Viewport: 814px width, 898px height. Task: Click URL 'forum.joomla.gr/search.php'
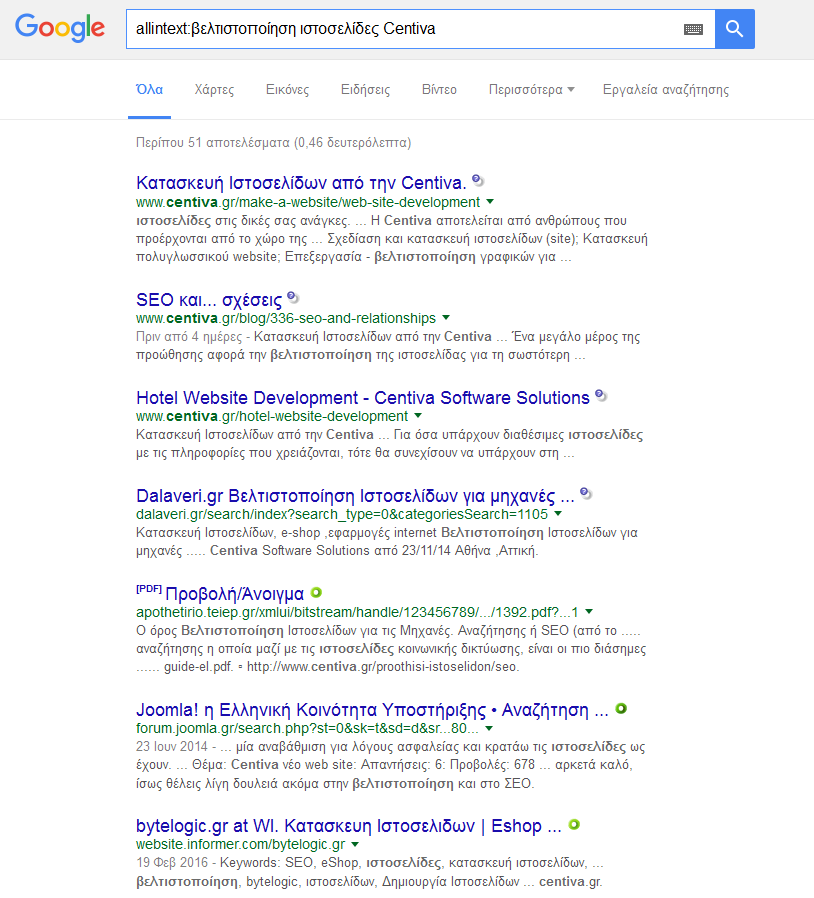pyautogui.click(x=307, y=728)
